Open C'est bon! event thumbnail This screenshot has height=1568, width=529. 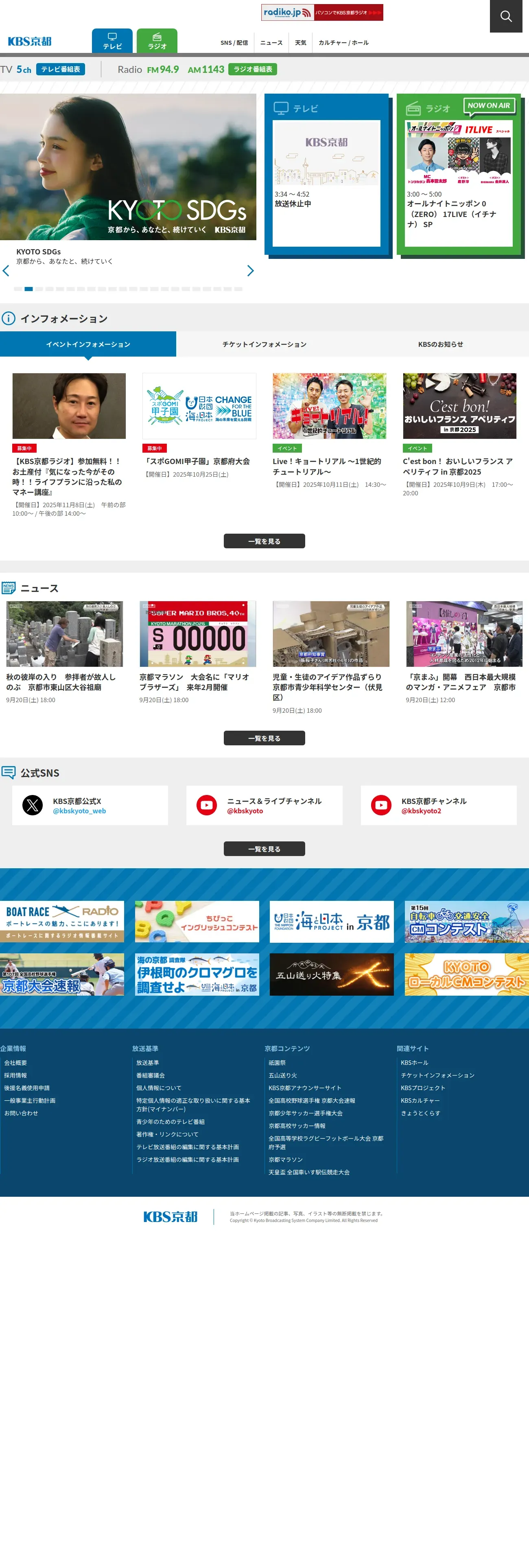(459, 406)
